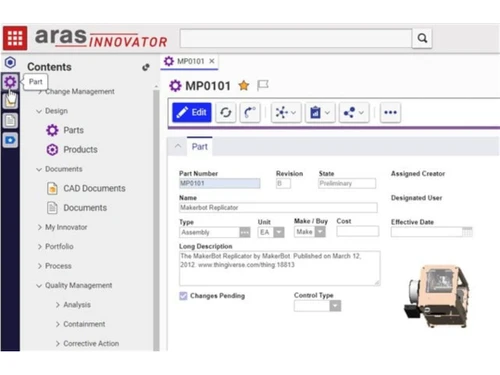This screenshot has height=375, width=500.
Task: Open Documents item under Documents category
Action: (x=85, y=208)
